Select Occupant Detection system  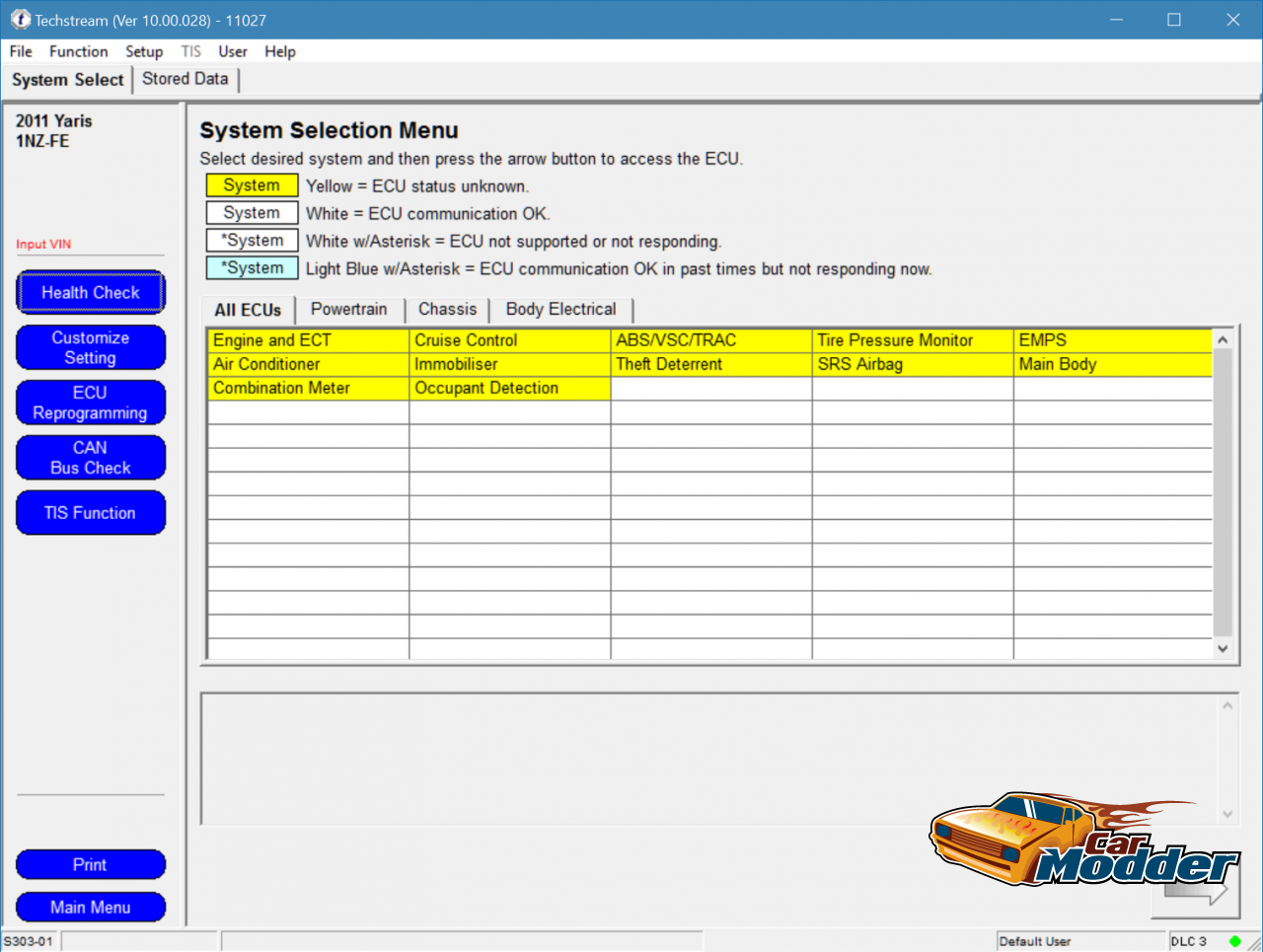coord(510,388)
